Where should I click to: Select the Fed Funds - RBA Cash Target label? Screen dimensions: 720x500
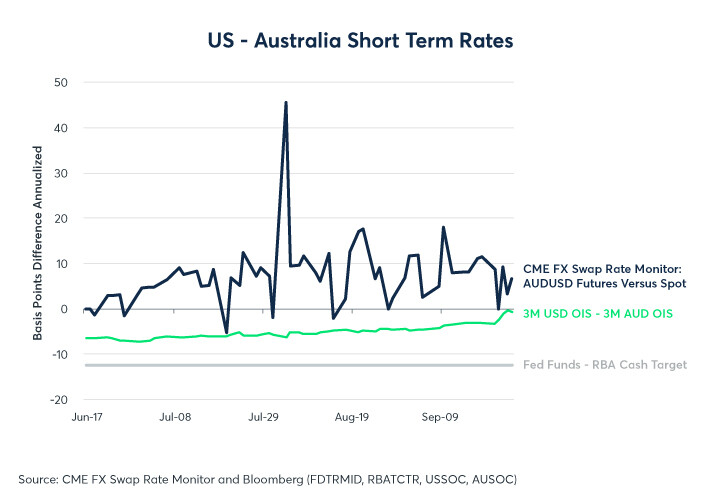coord(605,365)
